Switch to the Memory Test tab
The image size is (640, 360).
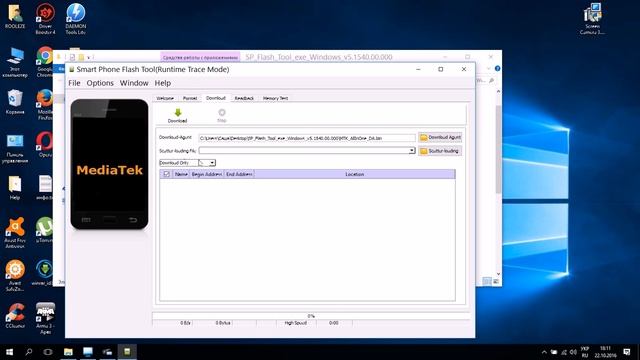pos(276,98)
